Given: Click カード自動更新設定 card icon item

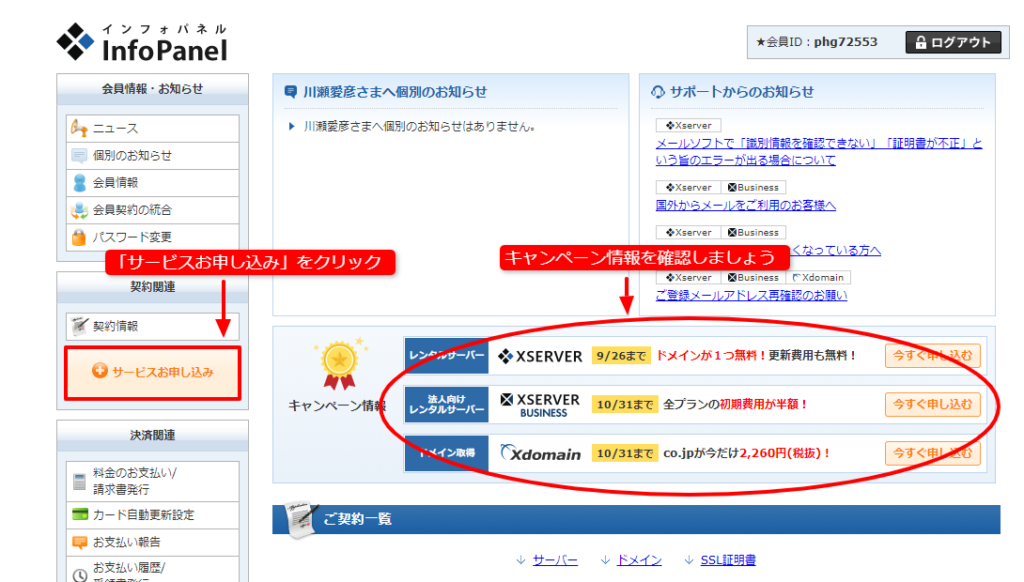Looking at the screenshot, I should [x=143, y=515].
